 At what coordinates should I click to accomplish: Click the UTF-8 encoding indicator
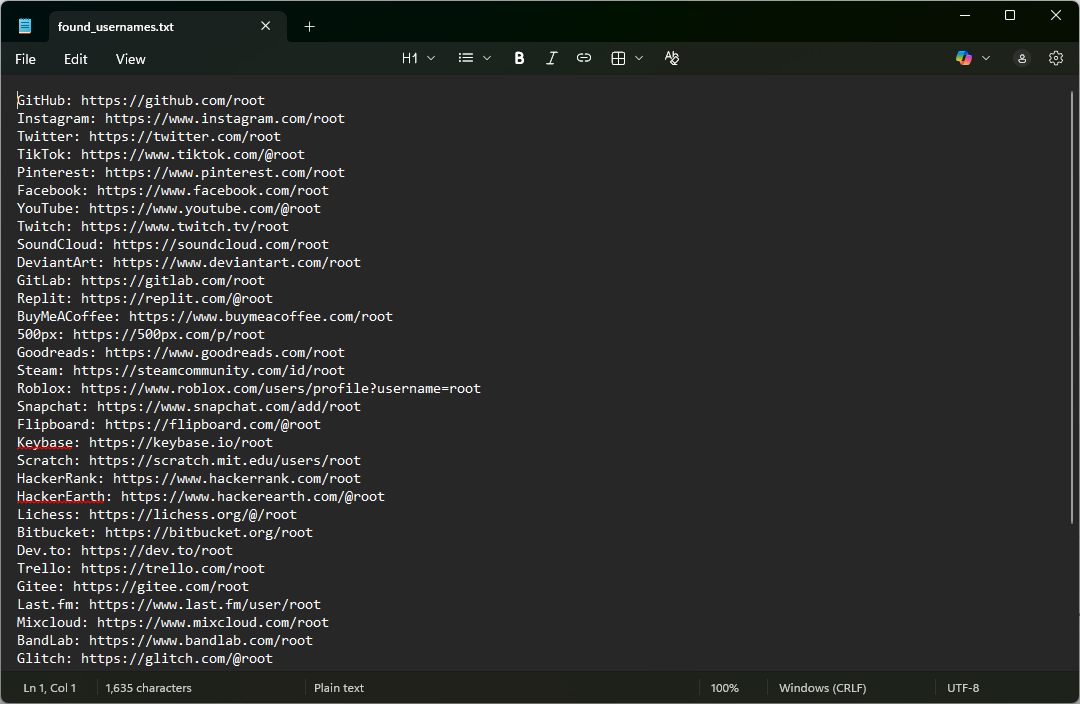(963, 688)
